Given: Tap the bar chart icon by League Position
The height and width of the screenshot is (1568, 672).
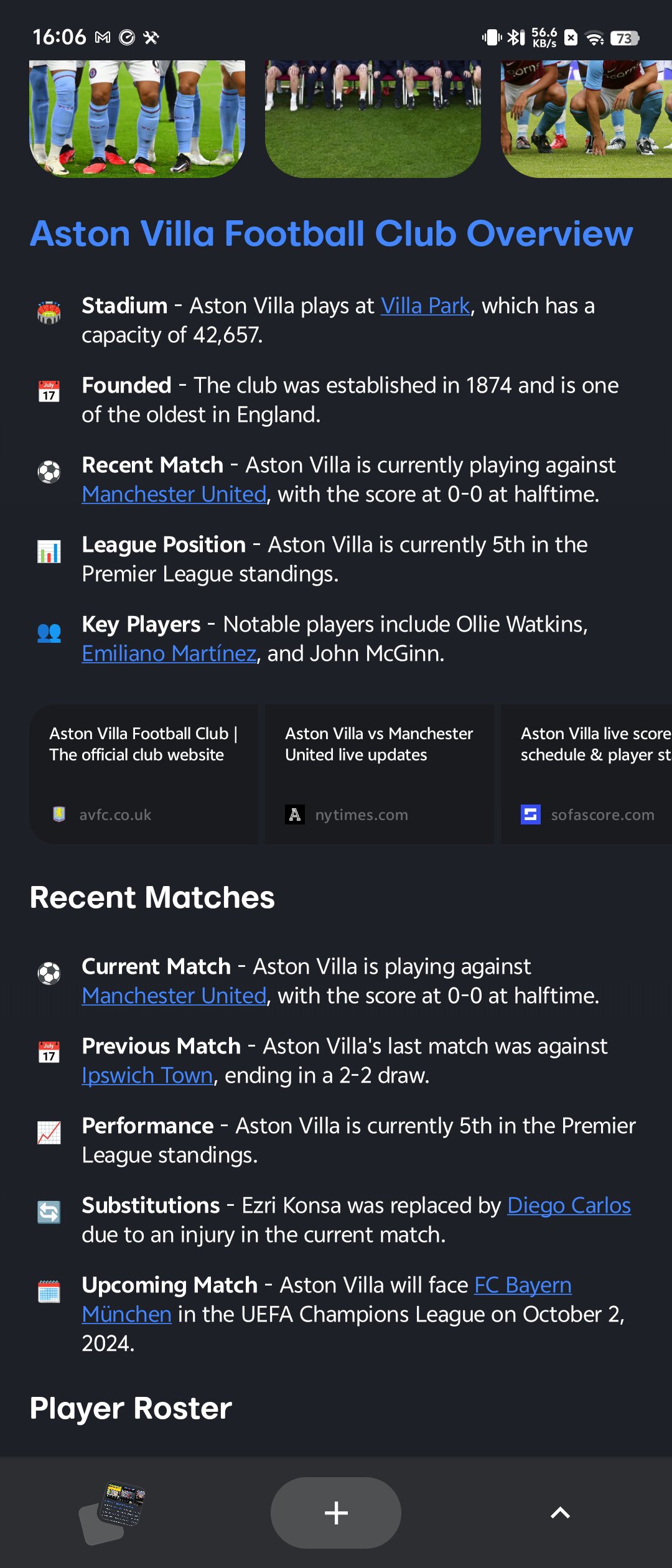Looking at the screenshot, I should coord(49,551).
